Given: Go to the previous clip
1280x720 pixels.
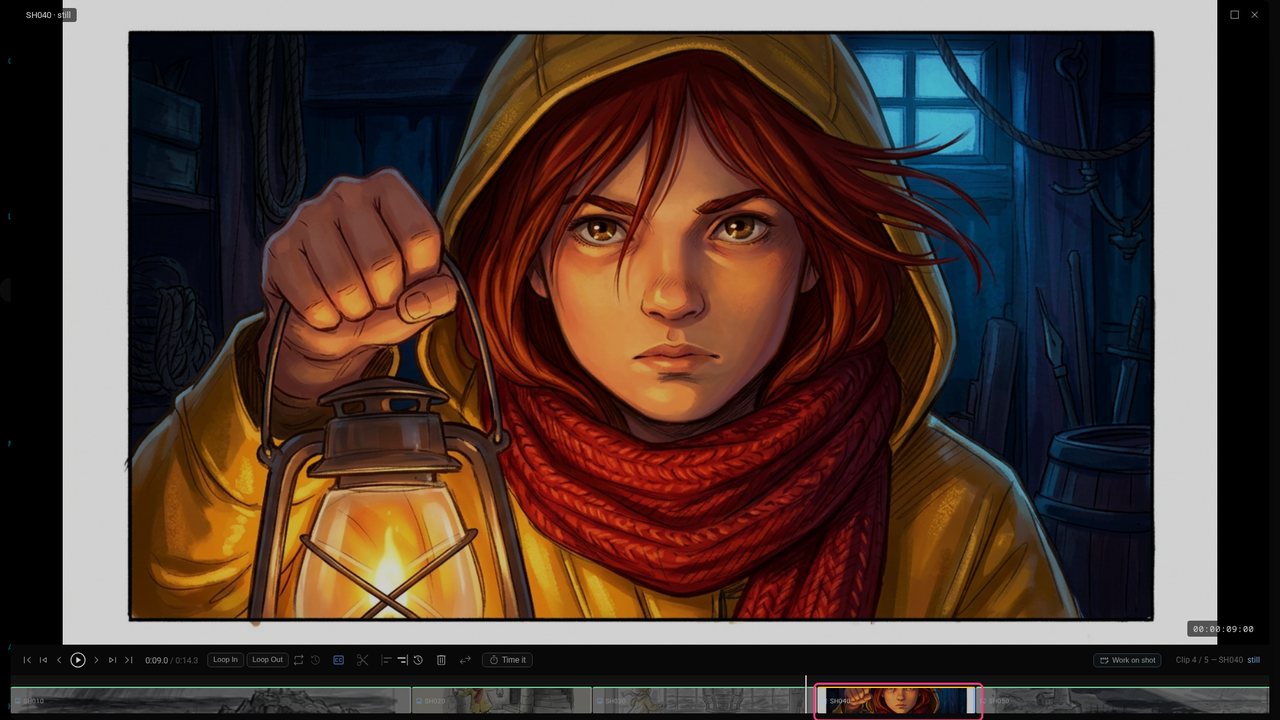Looking at the screenshot, I should click(x=43, y=660).
